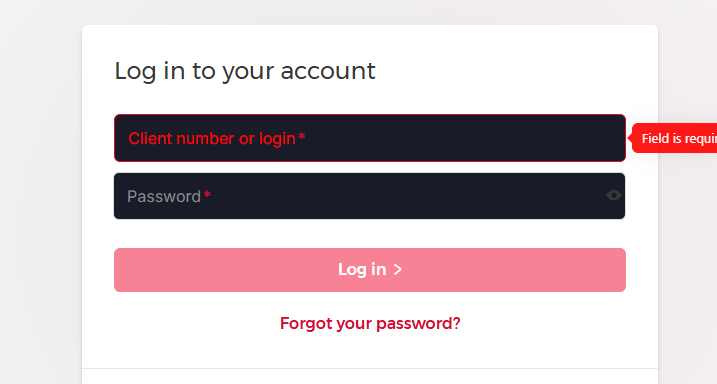The image size is (717, 384).
Task: Click blank white area below the password link
Action: (369, 350)
